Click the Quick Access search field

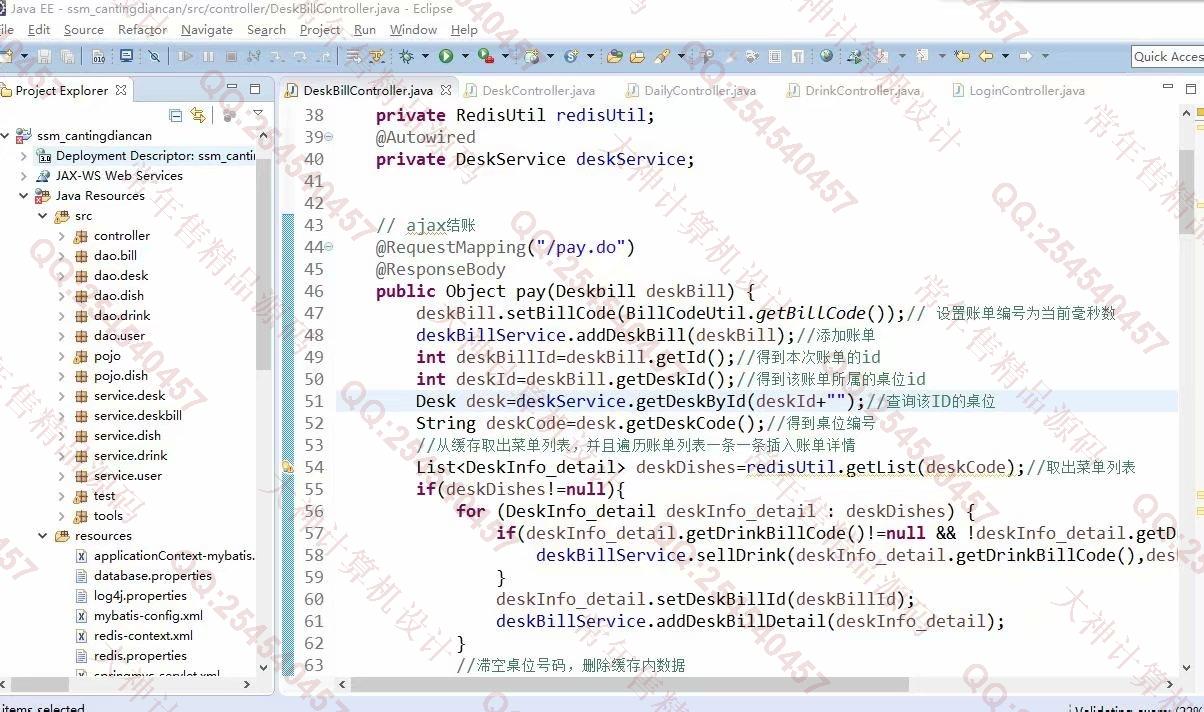point(1167,57)
